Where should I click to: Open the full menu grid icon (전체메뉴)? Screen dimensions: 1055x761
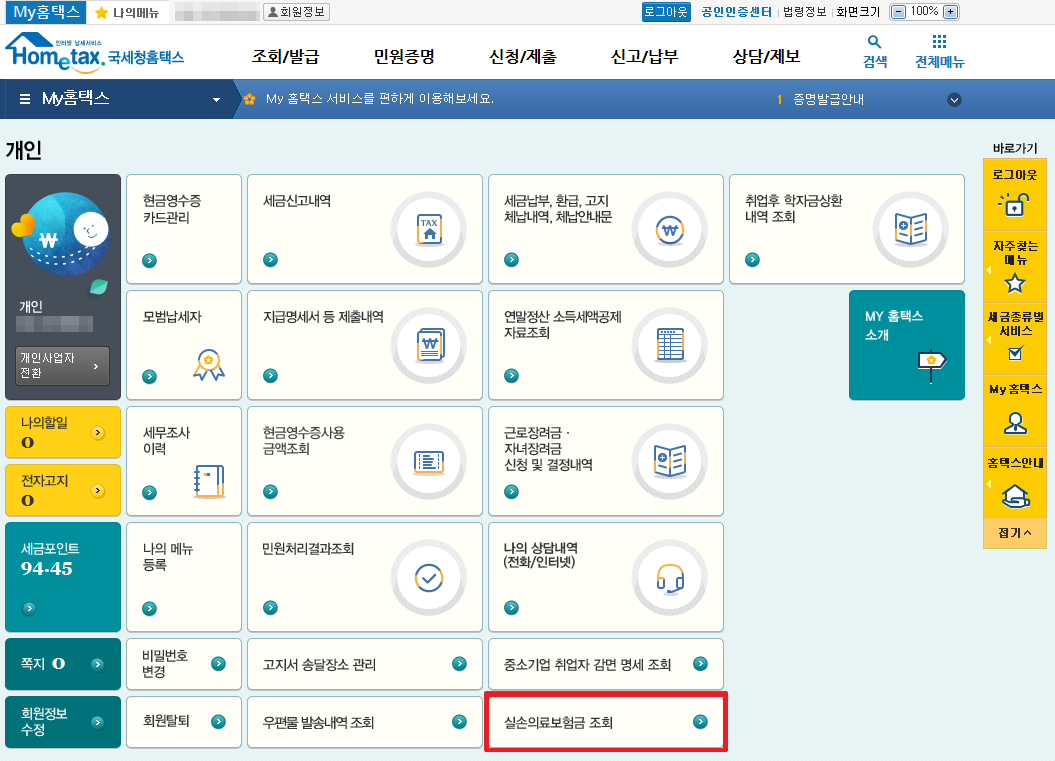point(939,42)
